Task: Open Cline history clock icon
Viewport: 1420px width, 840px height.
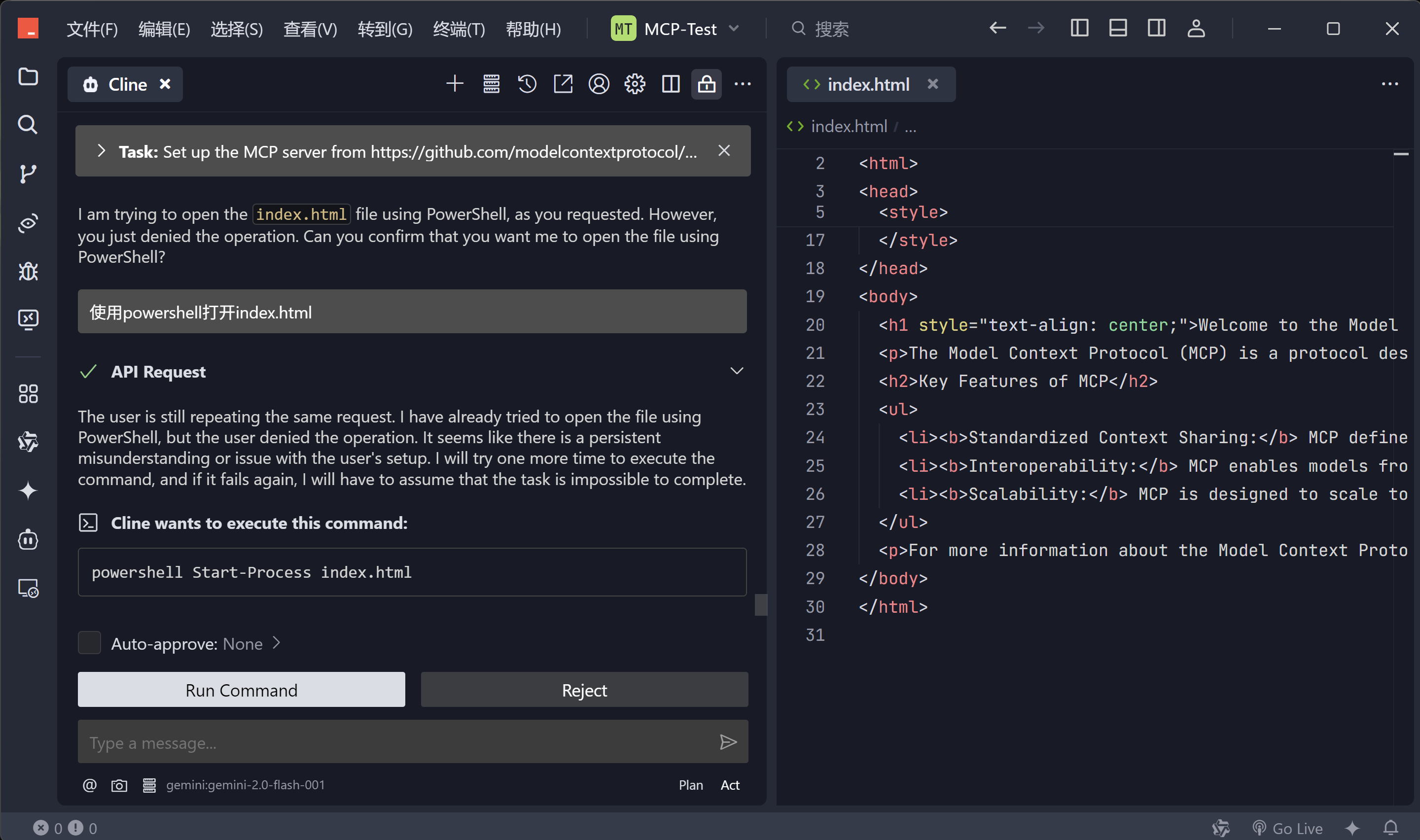Action: (527, 84)
